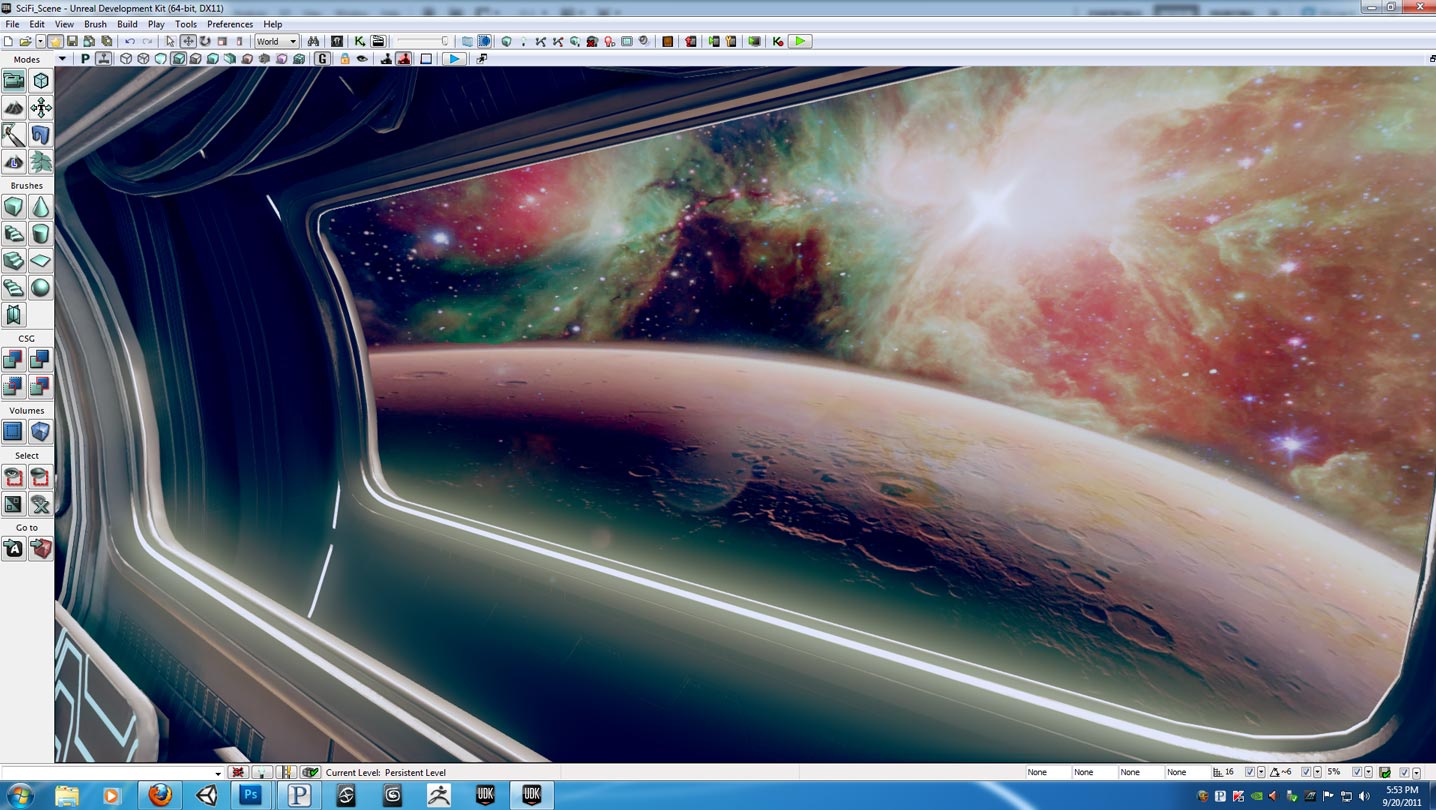Viewport: 1436px width, 810px height.
Task: Open the View menu
Action: tap(64, 24)
